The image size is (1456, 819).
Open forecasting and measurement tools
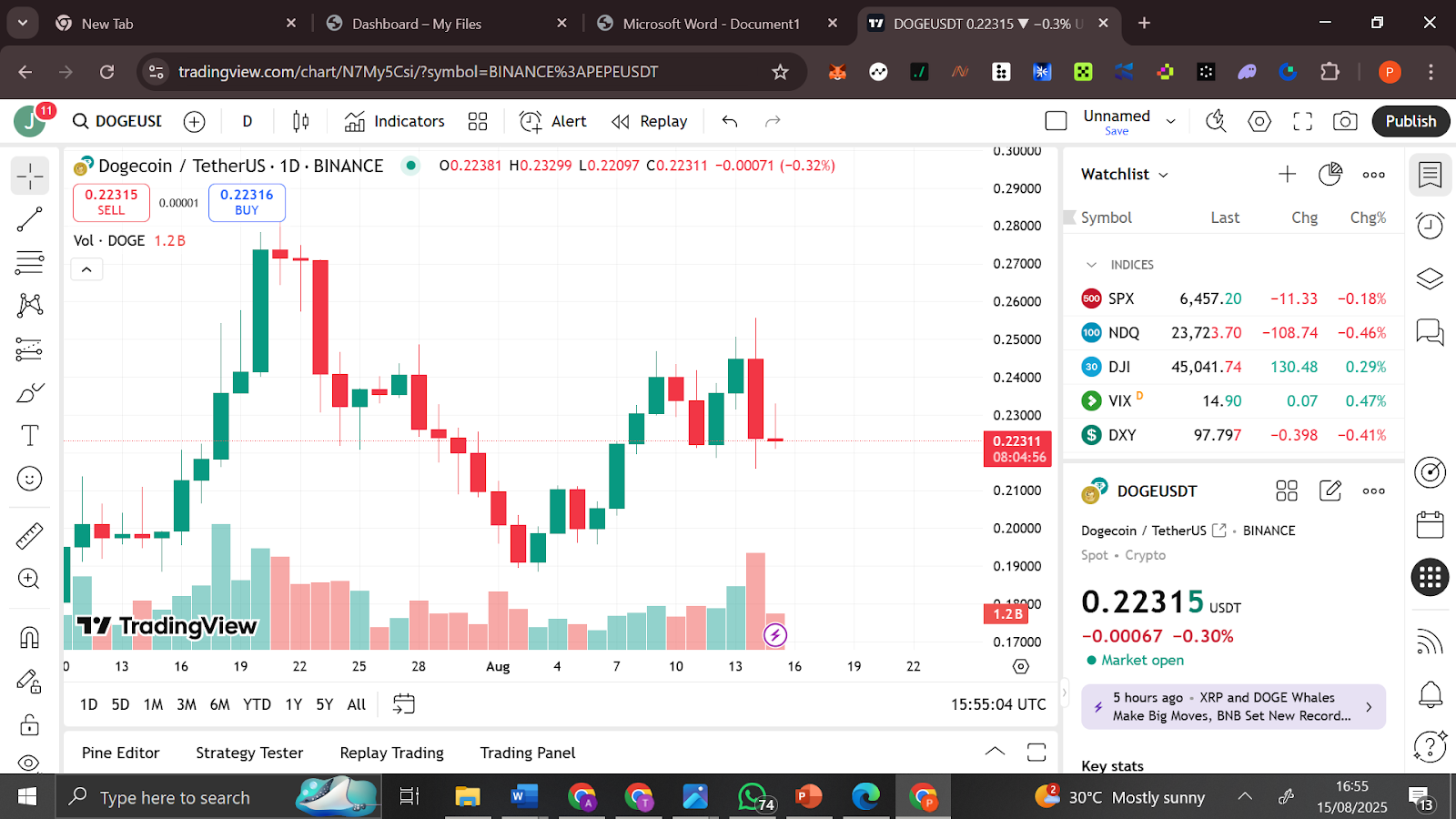tap(30, 349)
